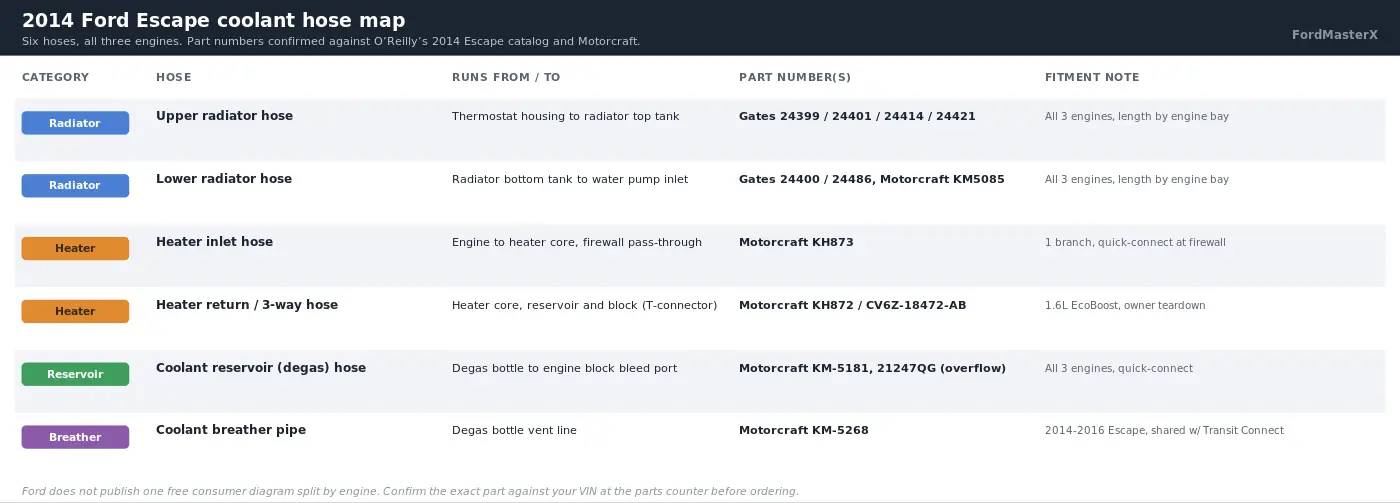Select 'Lower radiator hose' name

point(224,179)
